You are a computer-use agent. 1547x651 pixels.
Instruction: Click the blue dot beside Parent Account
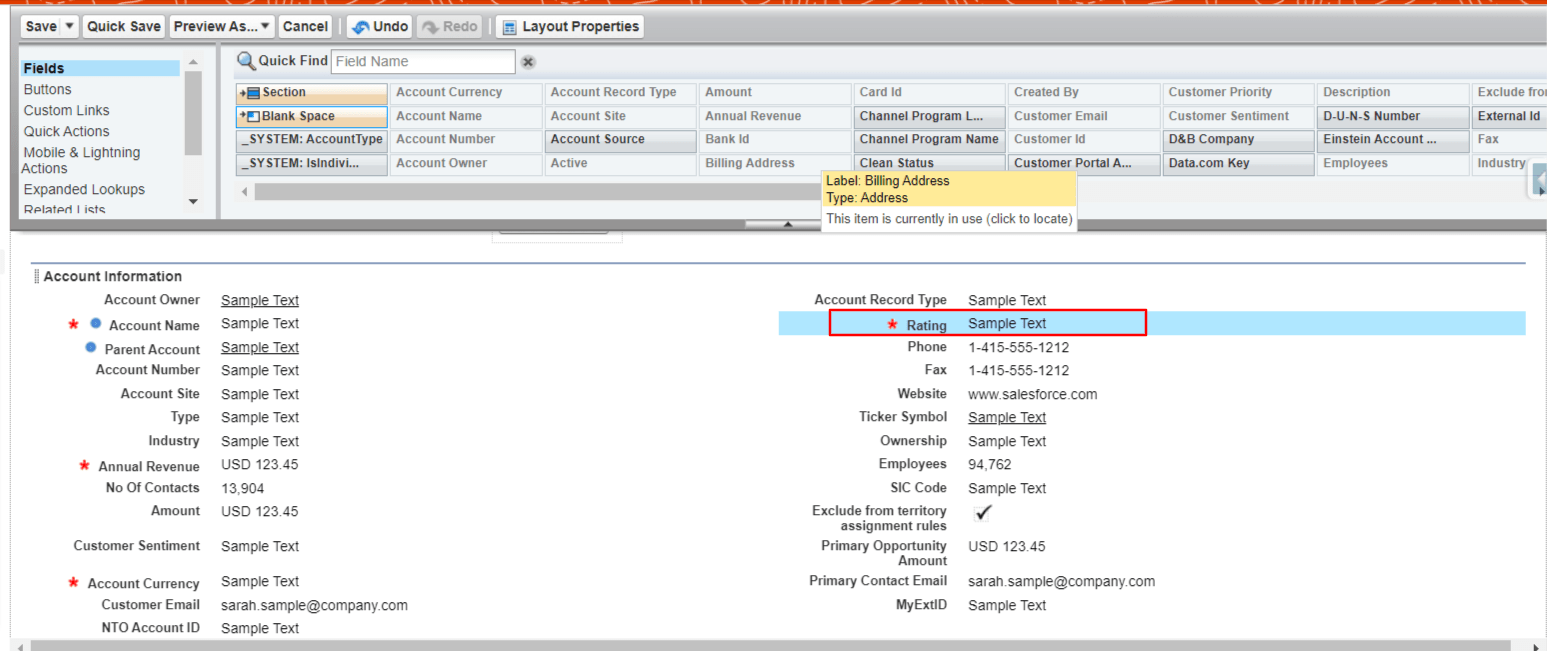[91, 348]
